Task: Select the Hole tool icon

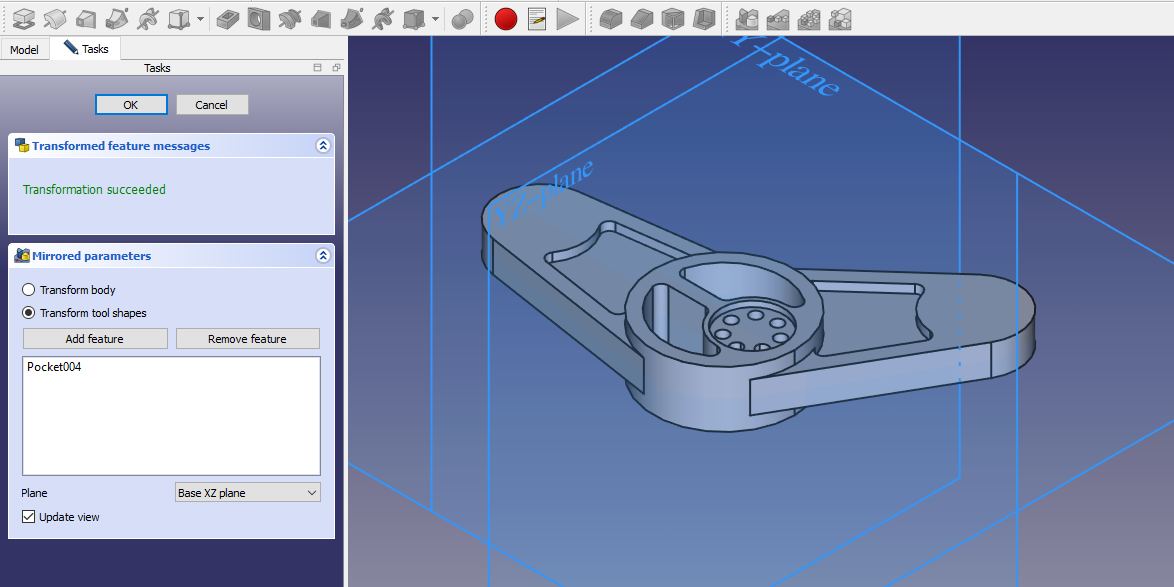Action: pyautogui.click(x=258, y=18)
